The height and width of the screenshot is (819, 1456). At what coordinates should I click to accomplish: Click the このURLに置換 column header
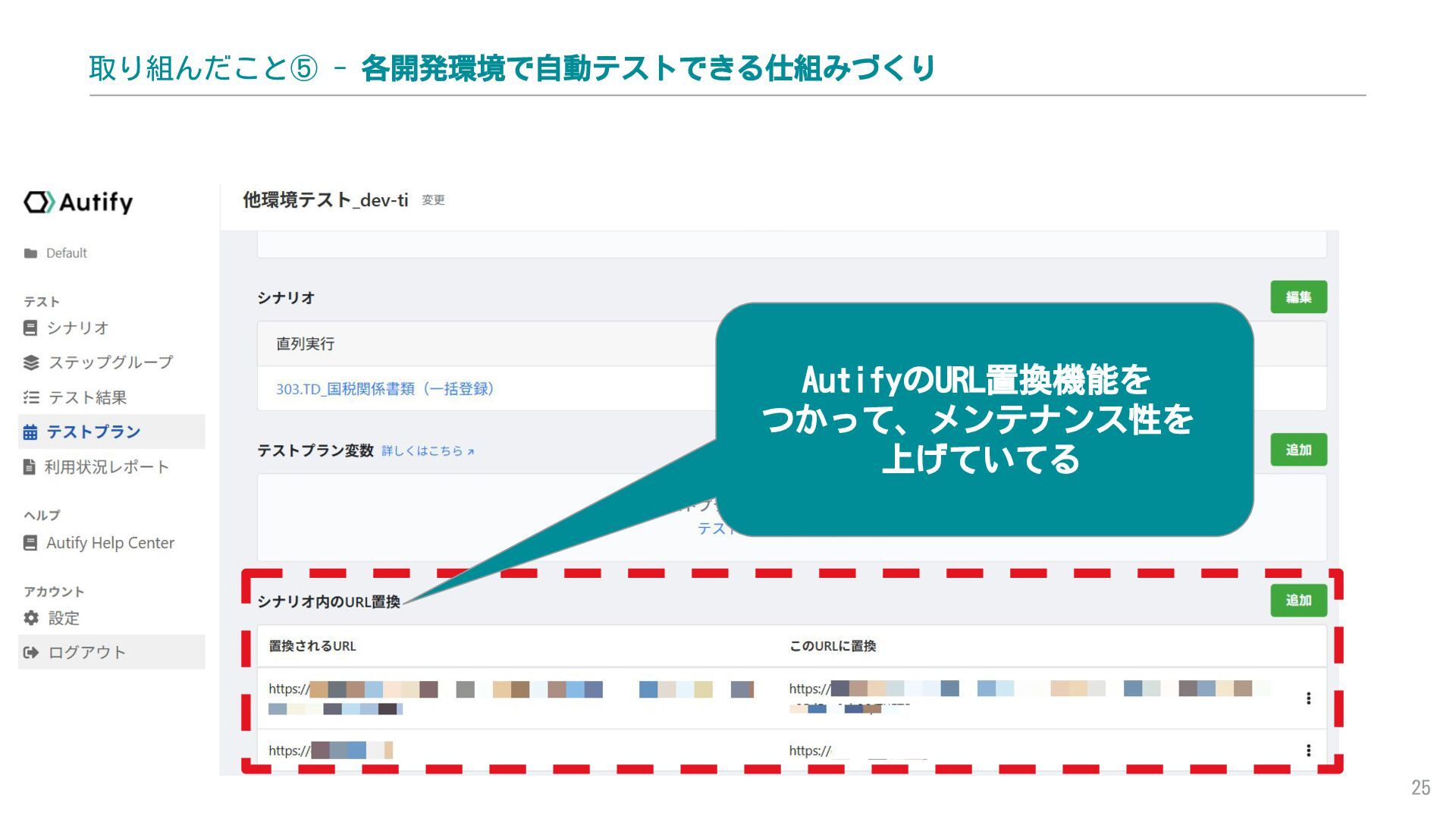pos(833,646)
